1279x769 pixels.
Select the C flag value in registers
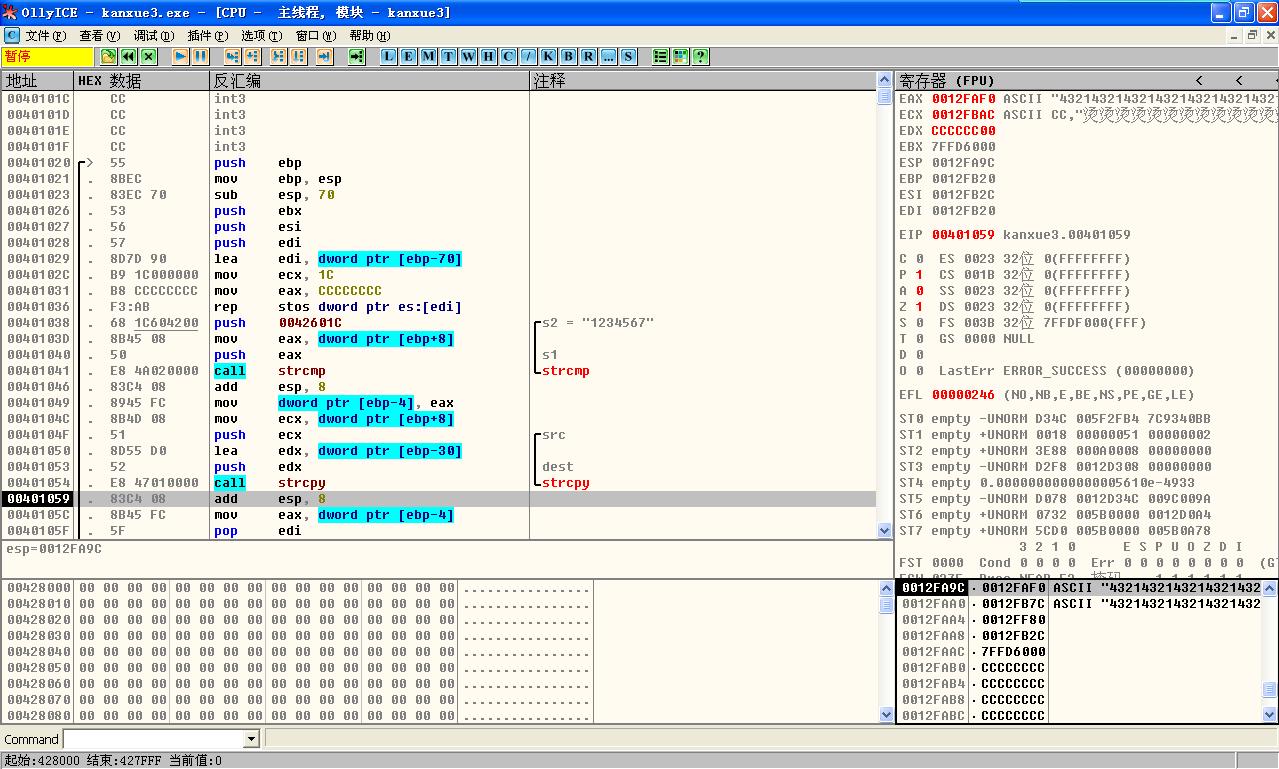[919, 259]
